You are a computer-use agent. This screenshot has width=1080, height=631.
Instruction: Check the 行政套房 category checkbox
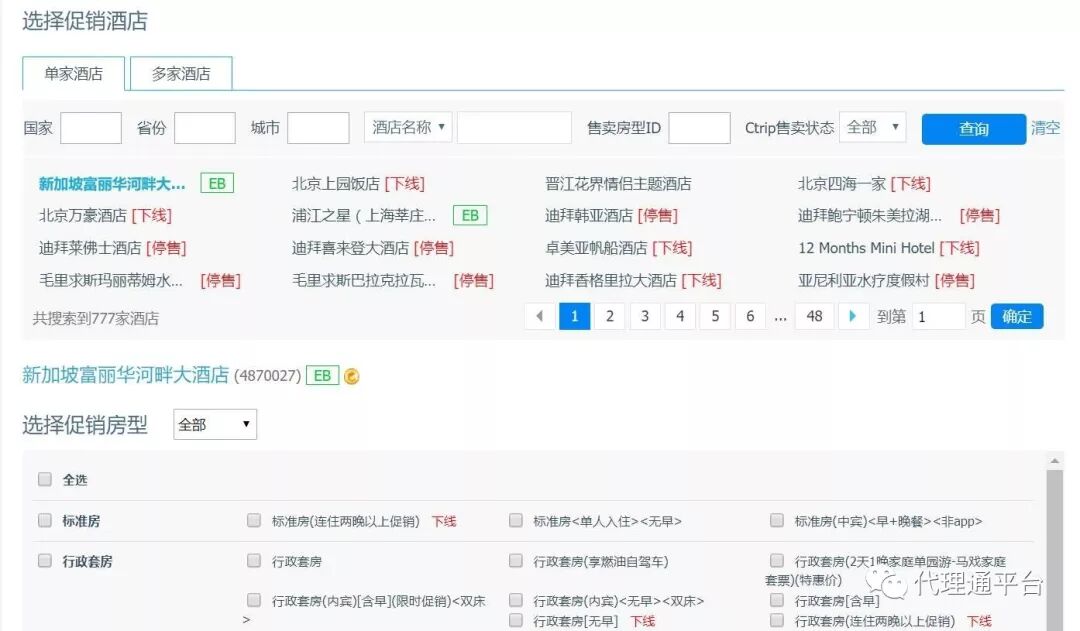tap(45, 561)
